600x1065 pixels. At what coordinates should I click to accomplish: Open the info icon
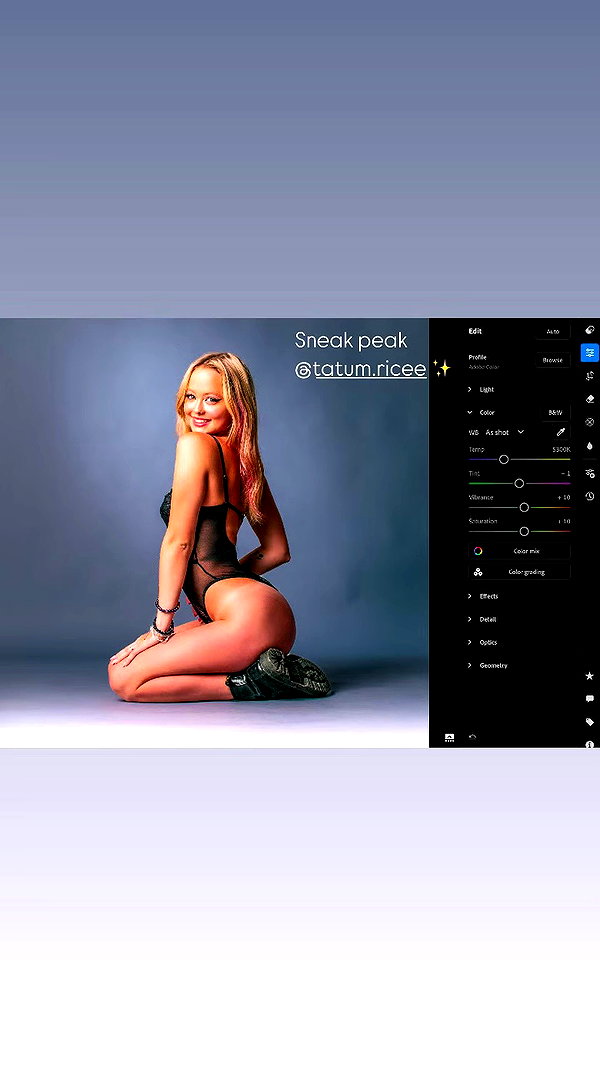[x=589, y=744]
